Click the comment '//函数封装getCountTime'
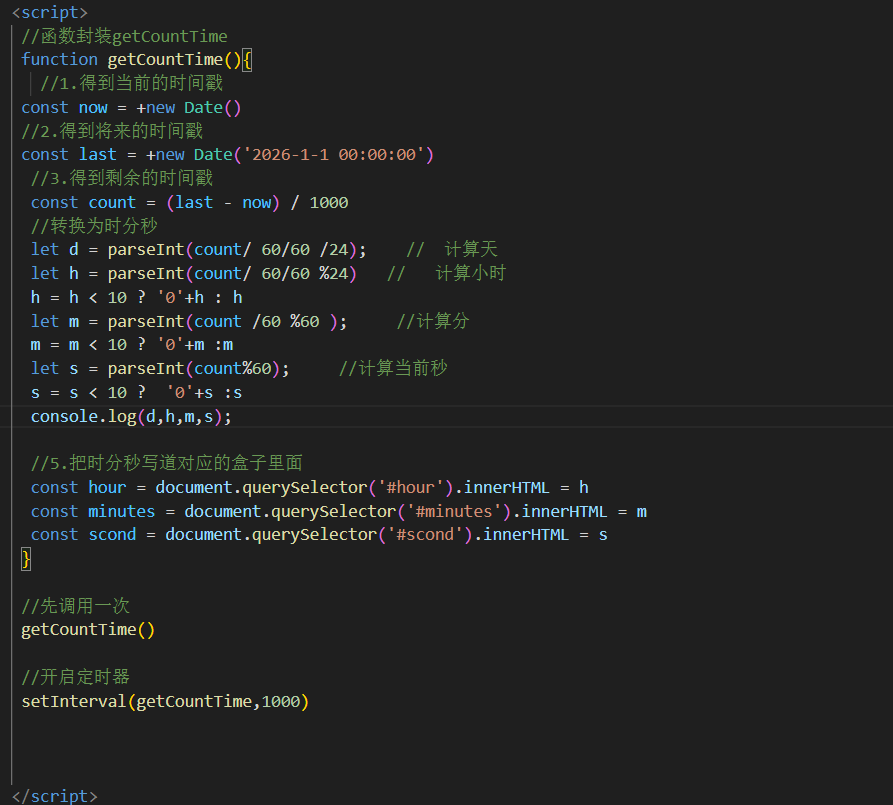The height and width of the screenshot is (805, 893). coord(124,36)
